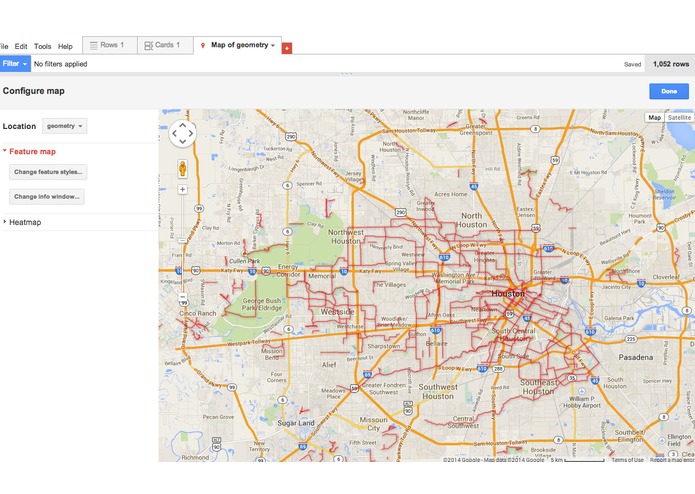Click the Saved status text
The image size is (695, 494).
[633, 64]
